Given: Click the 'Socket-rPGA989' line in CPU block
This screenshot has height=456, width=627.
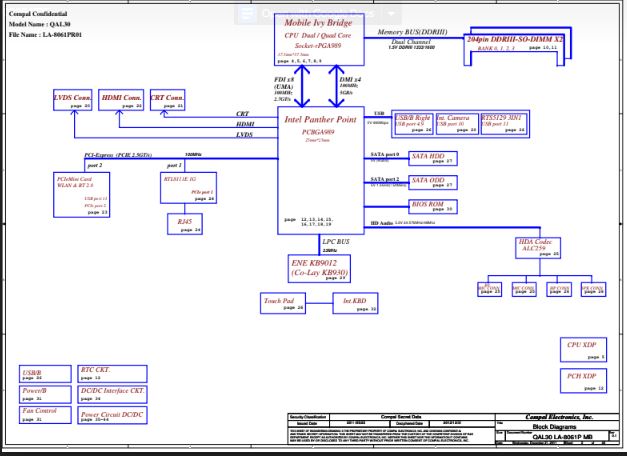Looking at the screenshot, I should (318, 46).
